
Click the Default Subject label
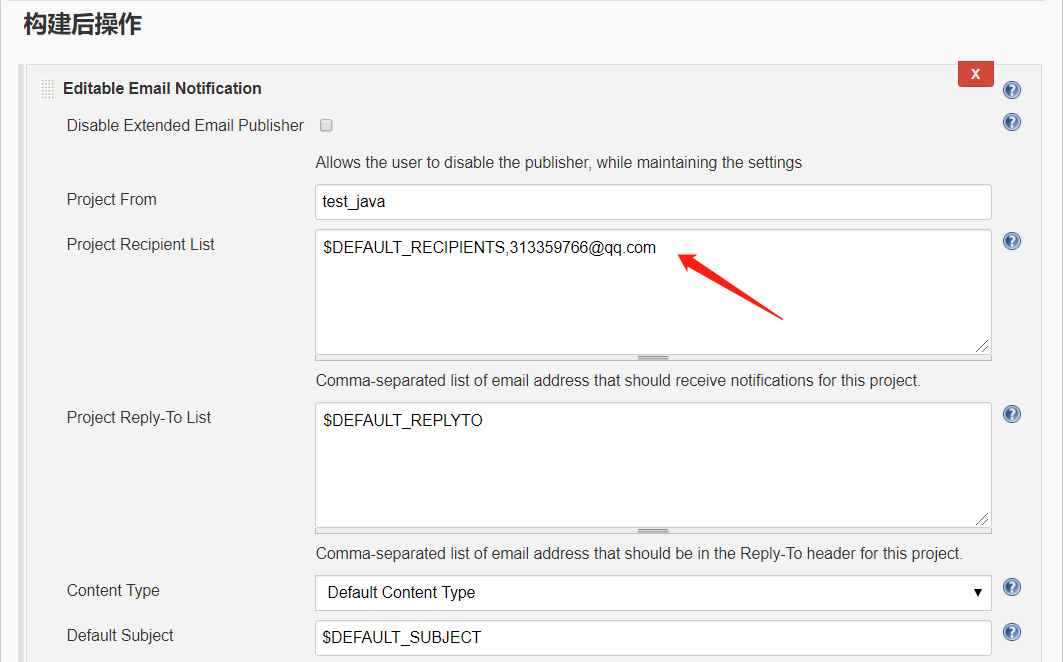[x=120, y=636]
